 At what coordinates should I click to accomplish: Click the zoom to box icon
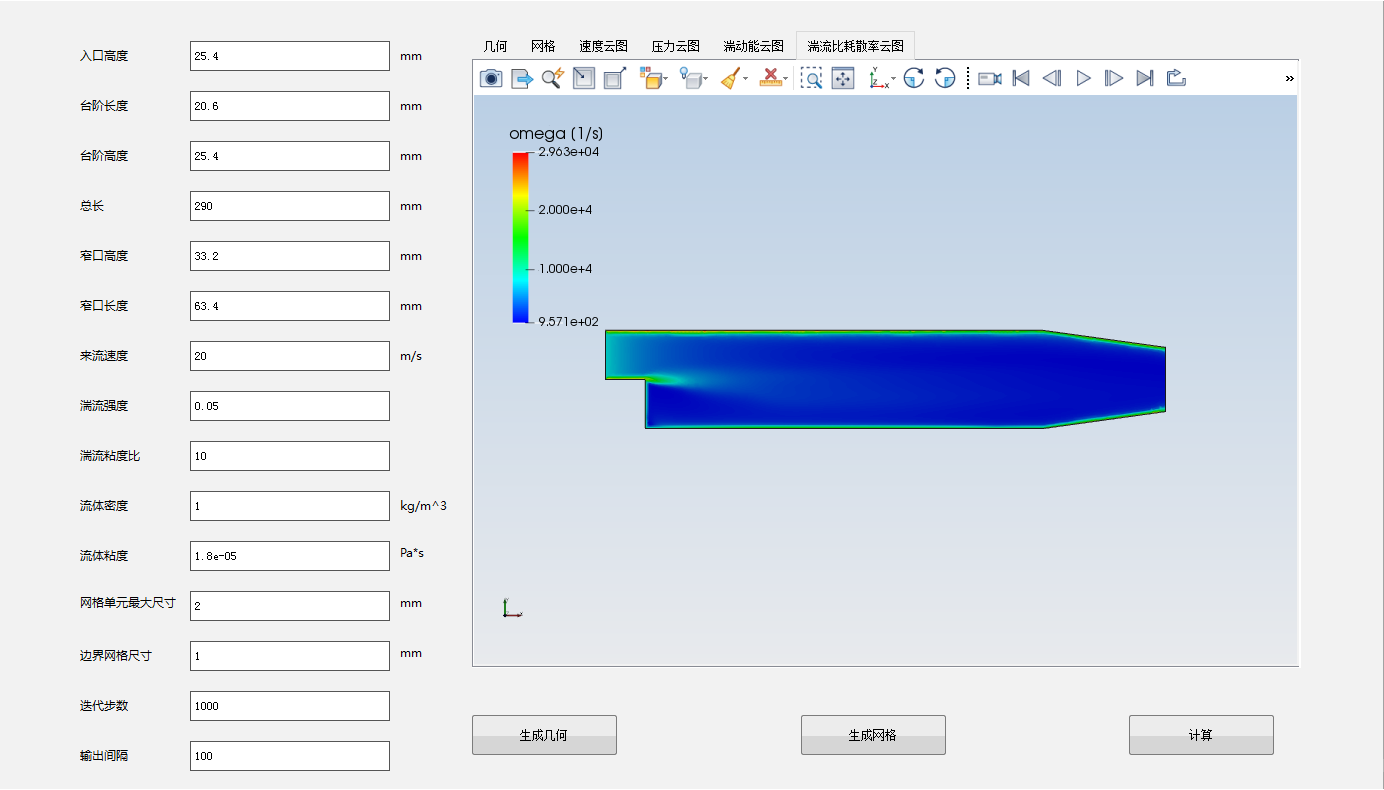(812, 78)
